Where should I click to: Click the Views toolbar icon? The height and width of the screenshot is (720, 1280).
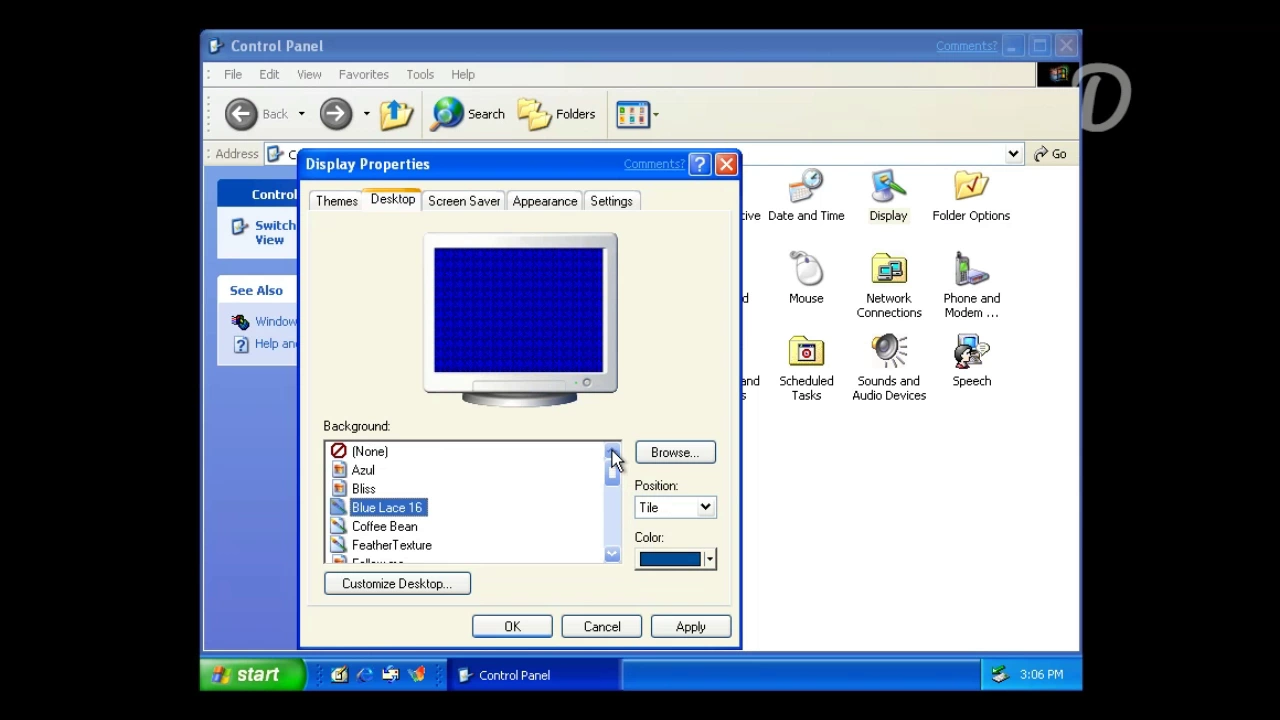pos(633,114)
